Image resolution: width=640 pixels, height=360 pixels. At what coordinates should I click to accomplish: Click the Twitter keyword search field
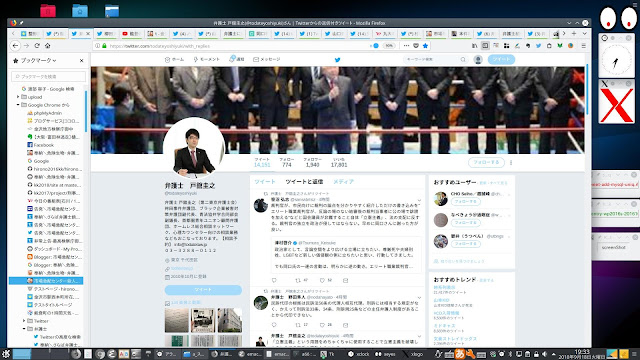click(x=435, y=60)
